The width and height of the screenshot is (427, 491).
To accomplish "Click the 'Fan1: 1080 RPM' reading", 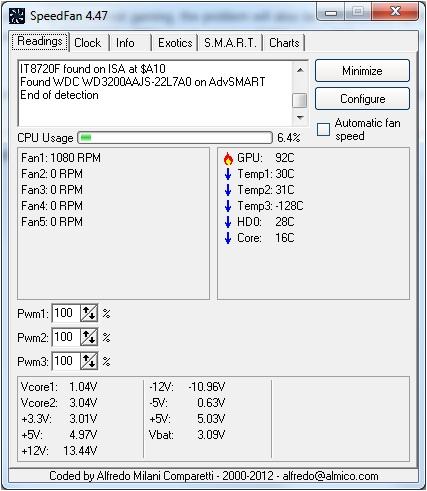I will pyautogui.click(x=61, y=158).
